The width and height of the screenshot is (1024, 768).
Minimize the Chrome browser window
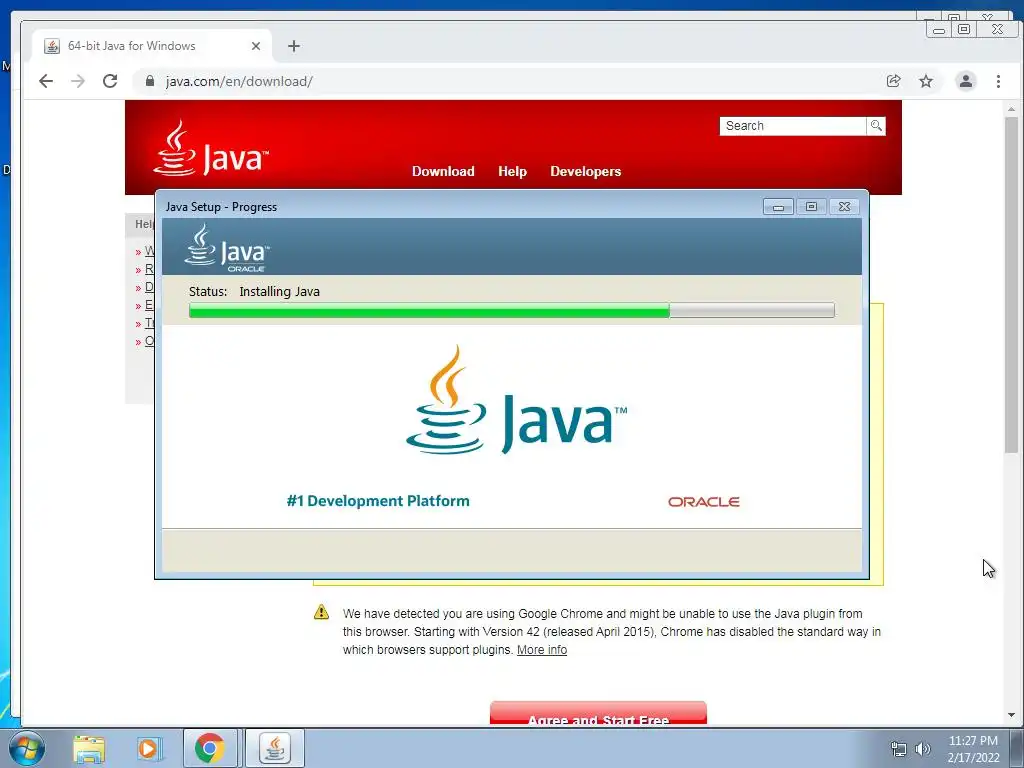coord(939,29)
